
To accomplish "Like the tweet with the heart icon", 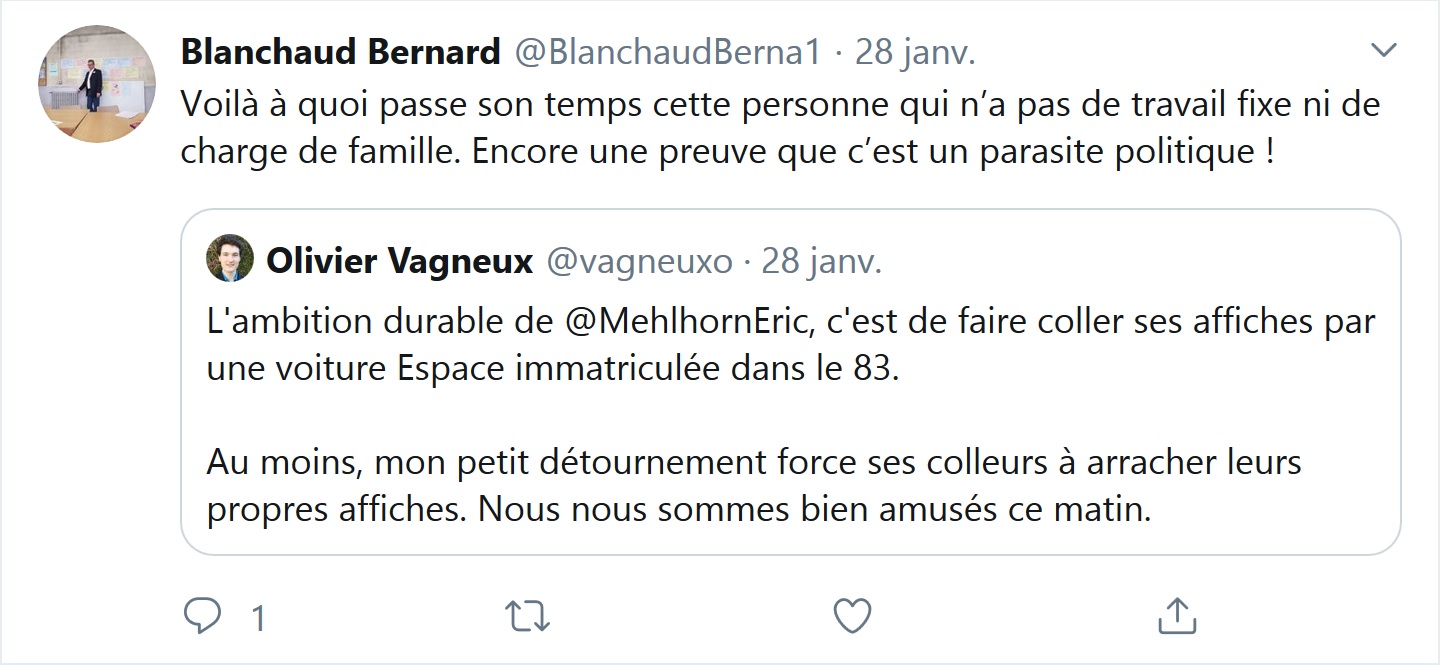I will click(852, 616).
